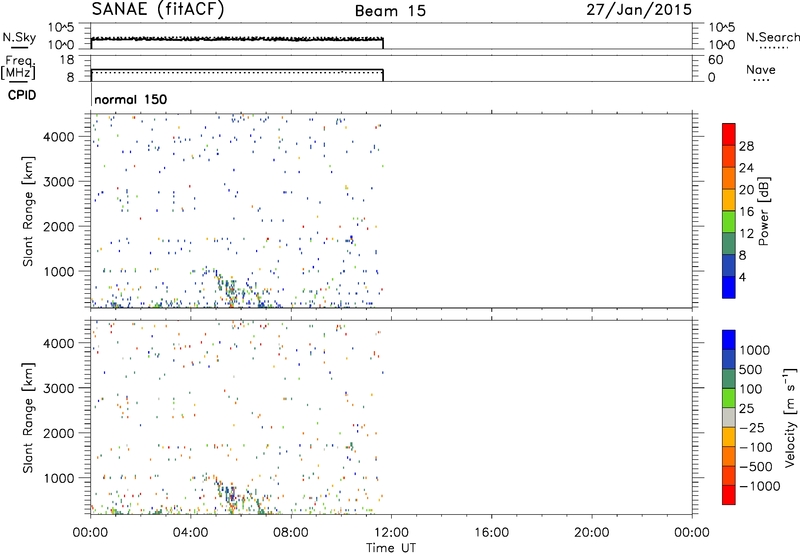800x554 pixels.
Task: Click the 4 label on Power colorbar
Action: click(x=742, y=277)
